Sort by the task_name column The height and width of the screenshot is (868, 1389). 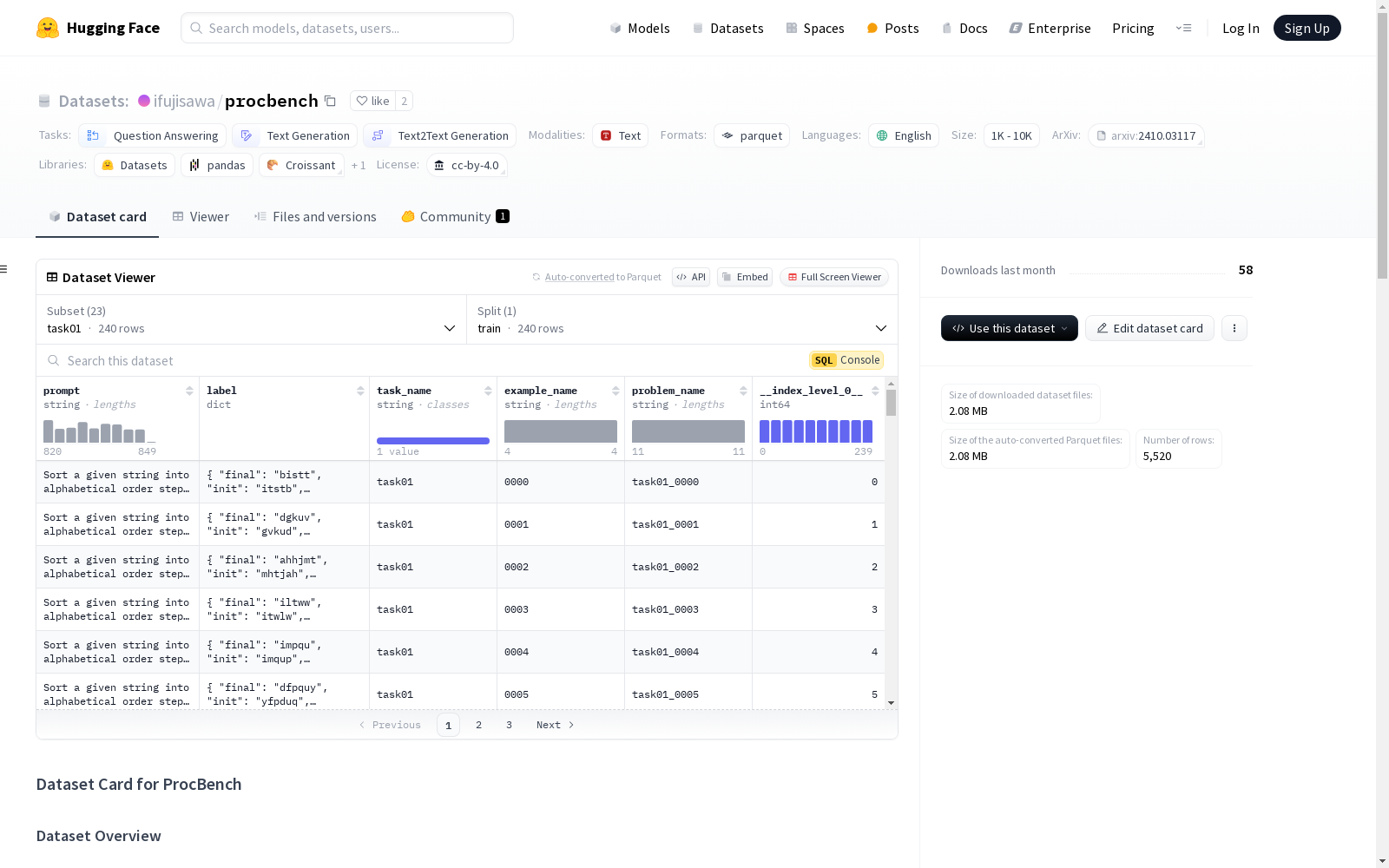[x=488, y=391]
